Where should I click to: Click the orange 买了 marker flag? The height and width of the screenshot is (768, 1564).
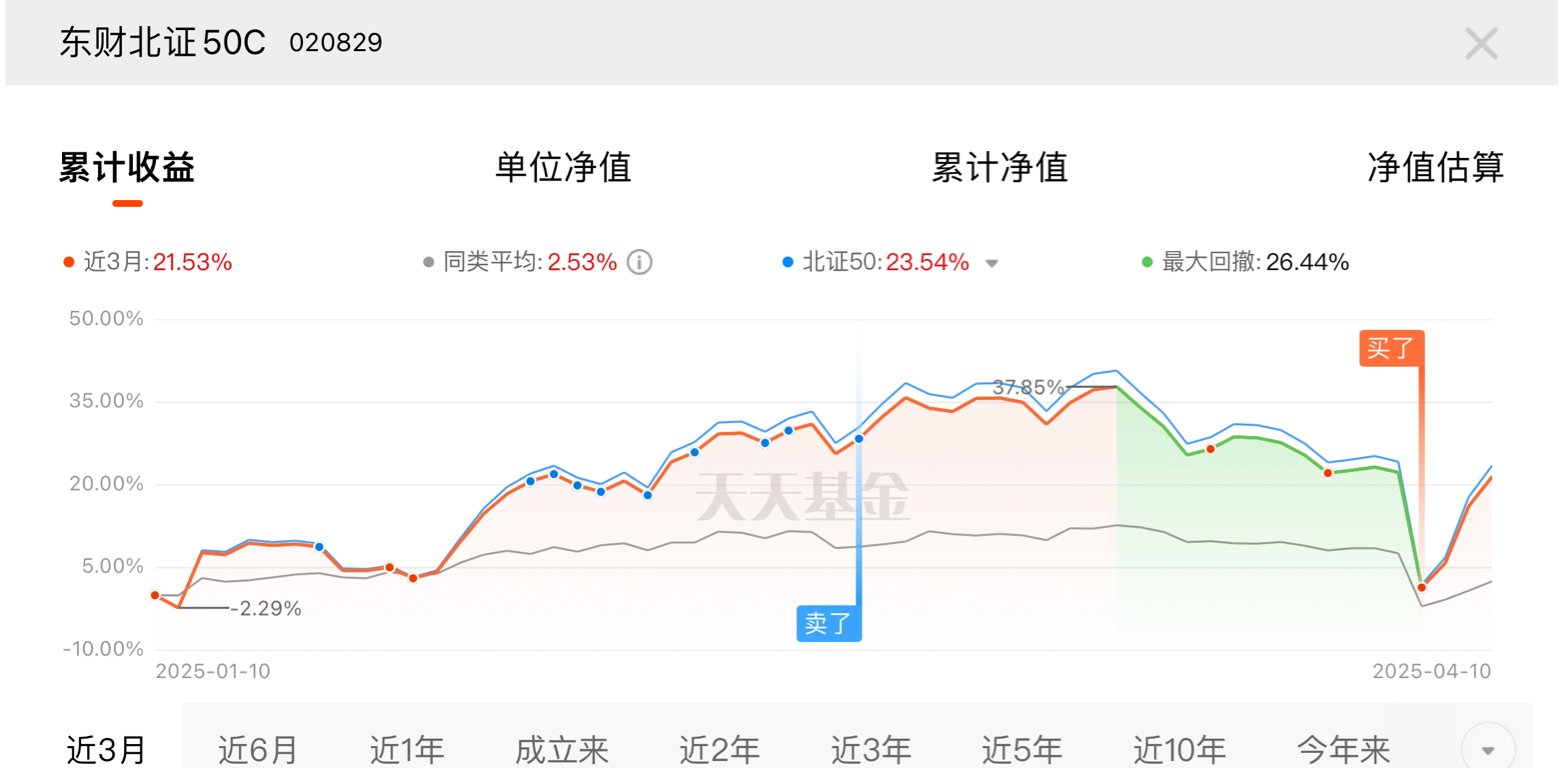coord(1392,348)
